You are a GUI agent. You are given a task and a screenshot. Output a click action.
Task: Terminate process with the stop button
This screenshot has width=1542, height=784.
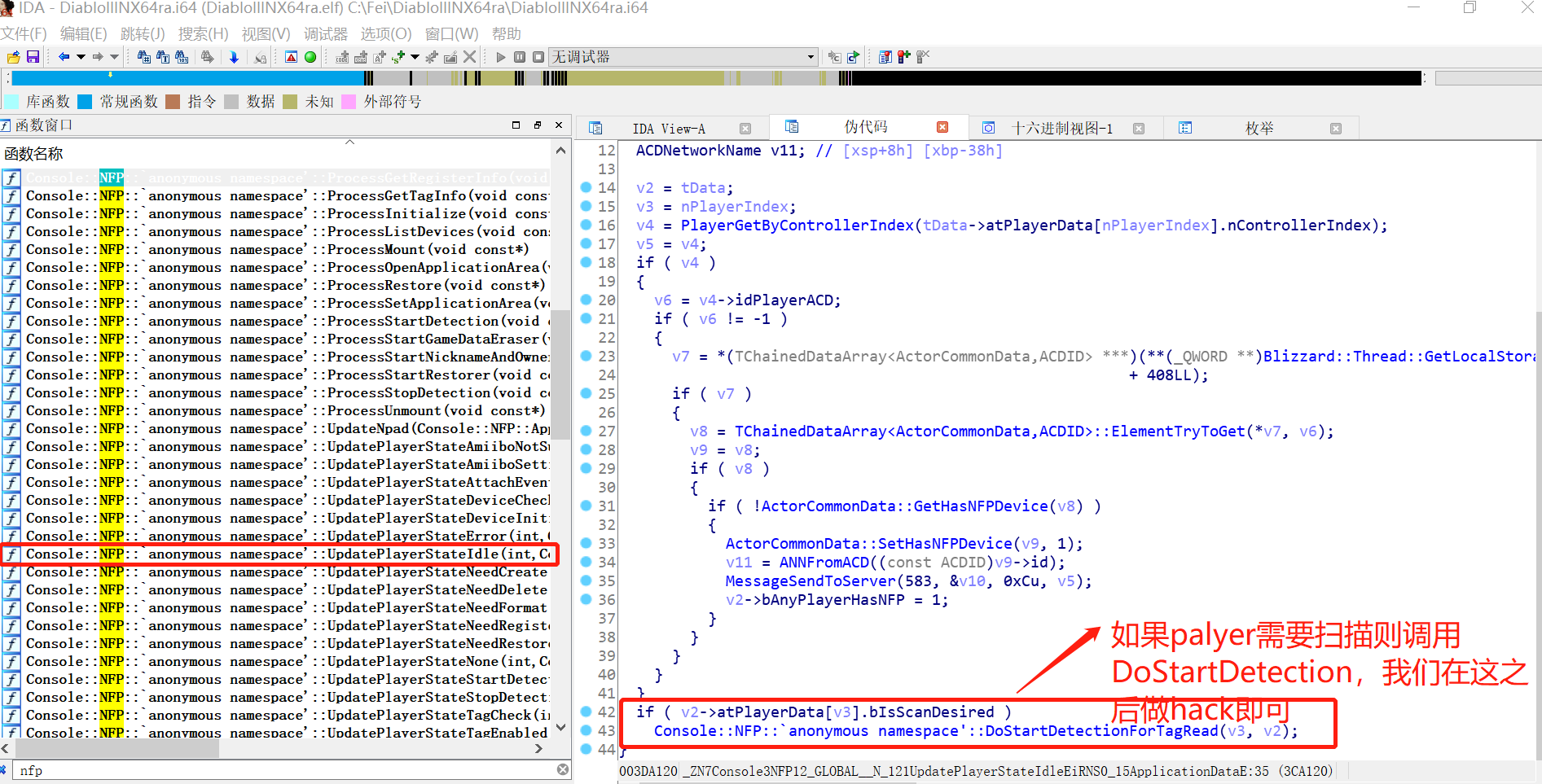click(538, 57)
